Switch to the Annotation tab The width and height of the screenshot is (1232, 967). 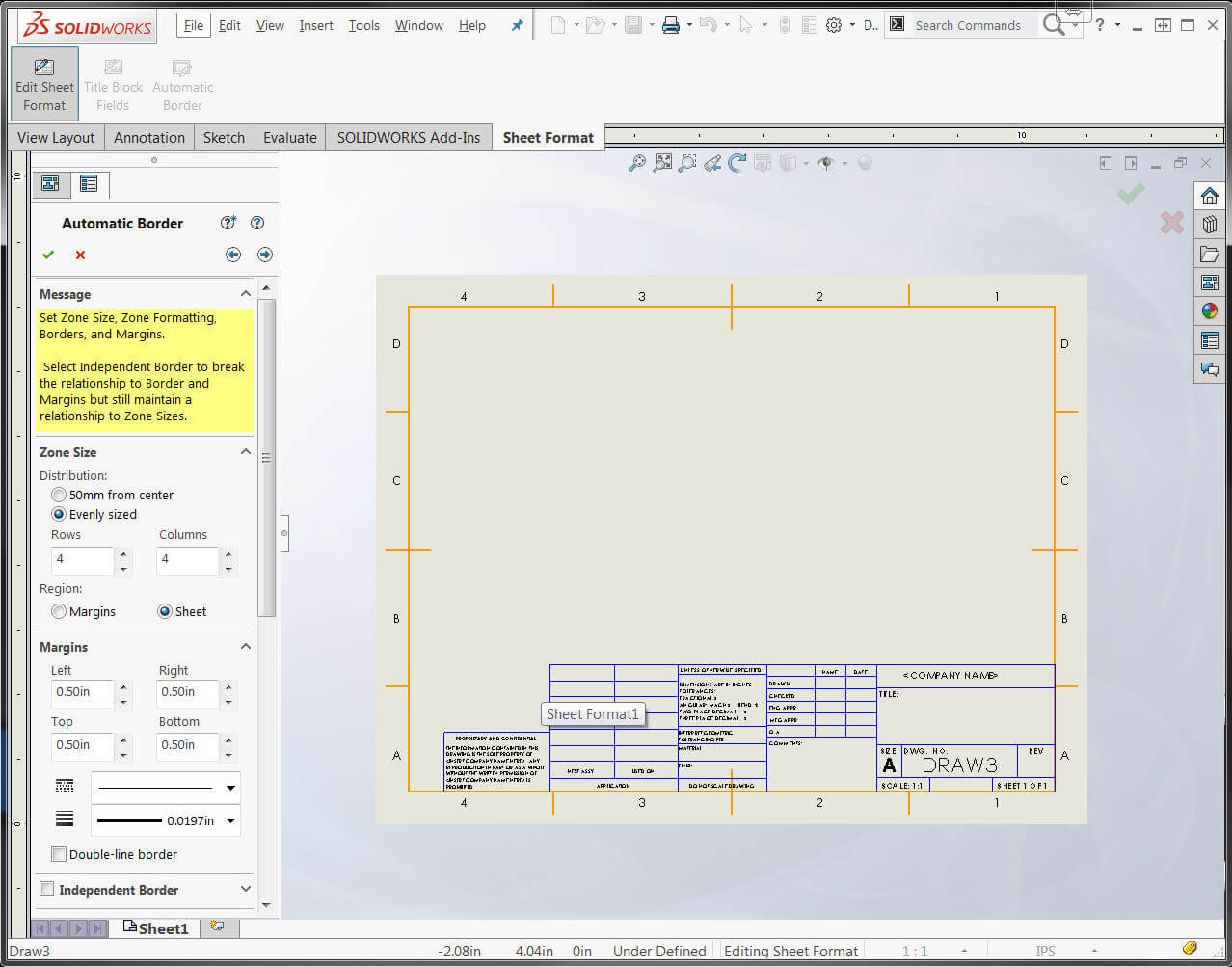point(148,137)
